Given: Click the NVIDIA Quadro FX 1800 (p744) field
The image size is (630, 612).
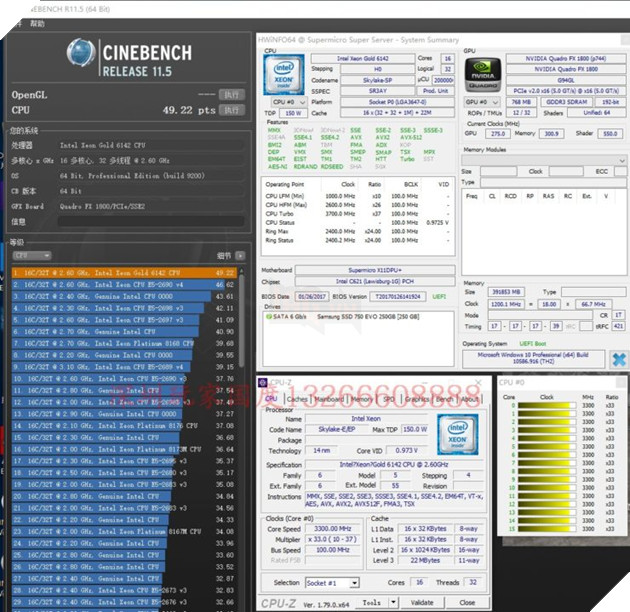Looking at the screenshot, I should (566, 59).
